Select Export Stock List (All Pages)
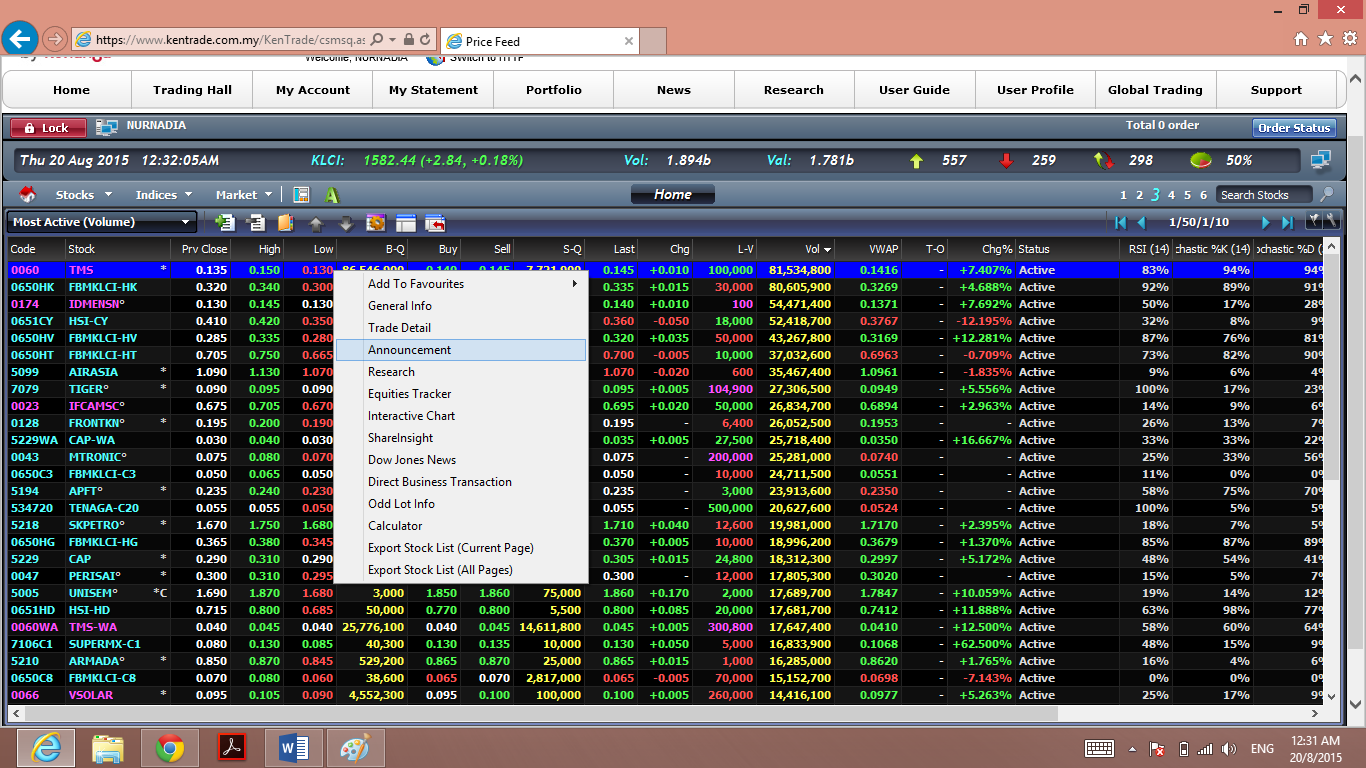The image size is (1366, 768). [460, 570]
